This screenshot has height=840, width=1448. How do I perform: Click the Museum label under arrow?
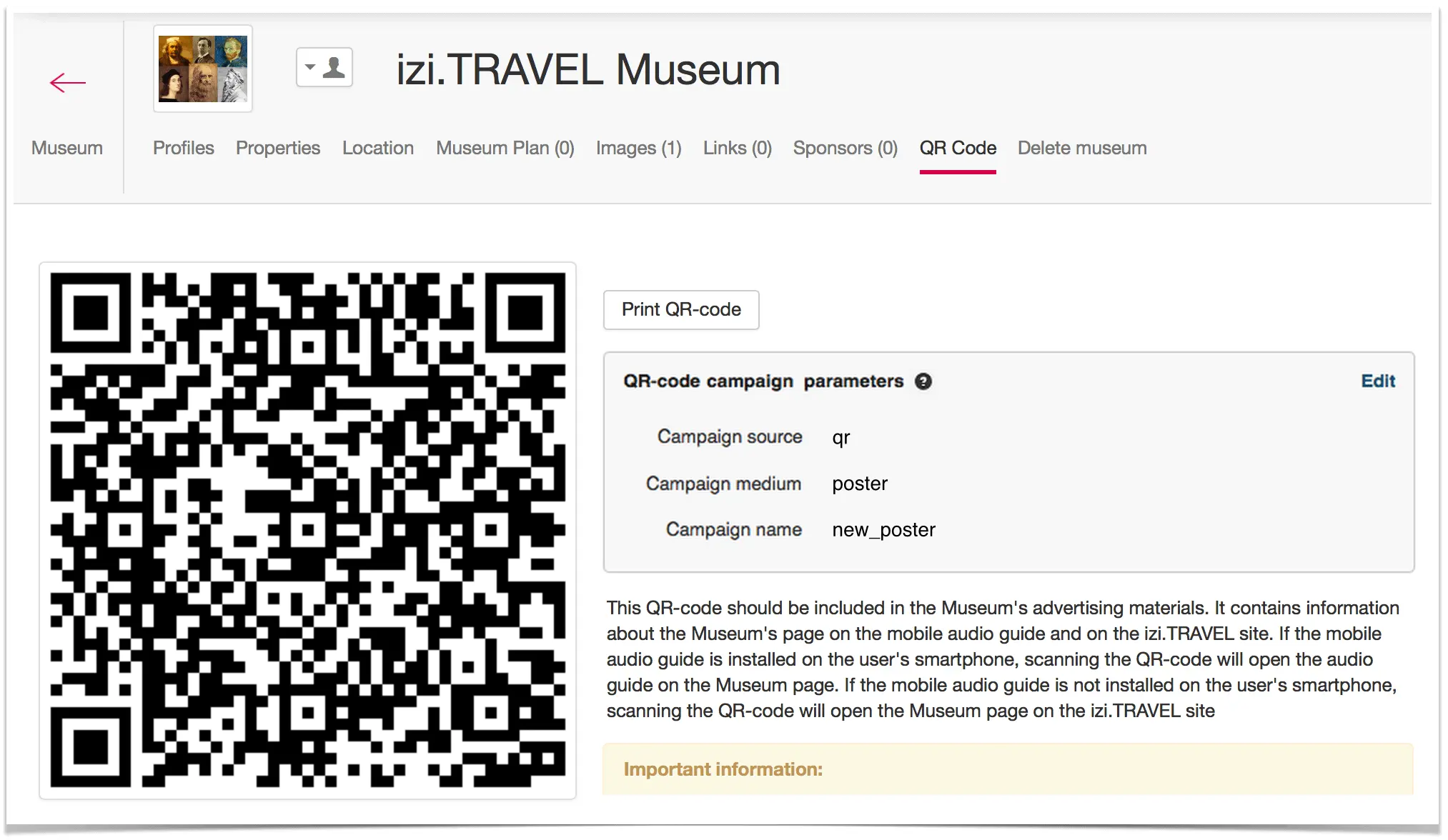tap(67, 148)
